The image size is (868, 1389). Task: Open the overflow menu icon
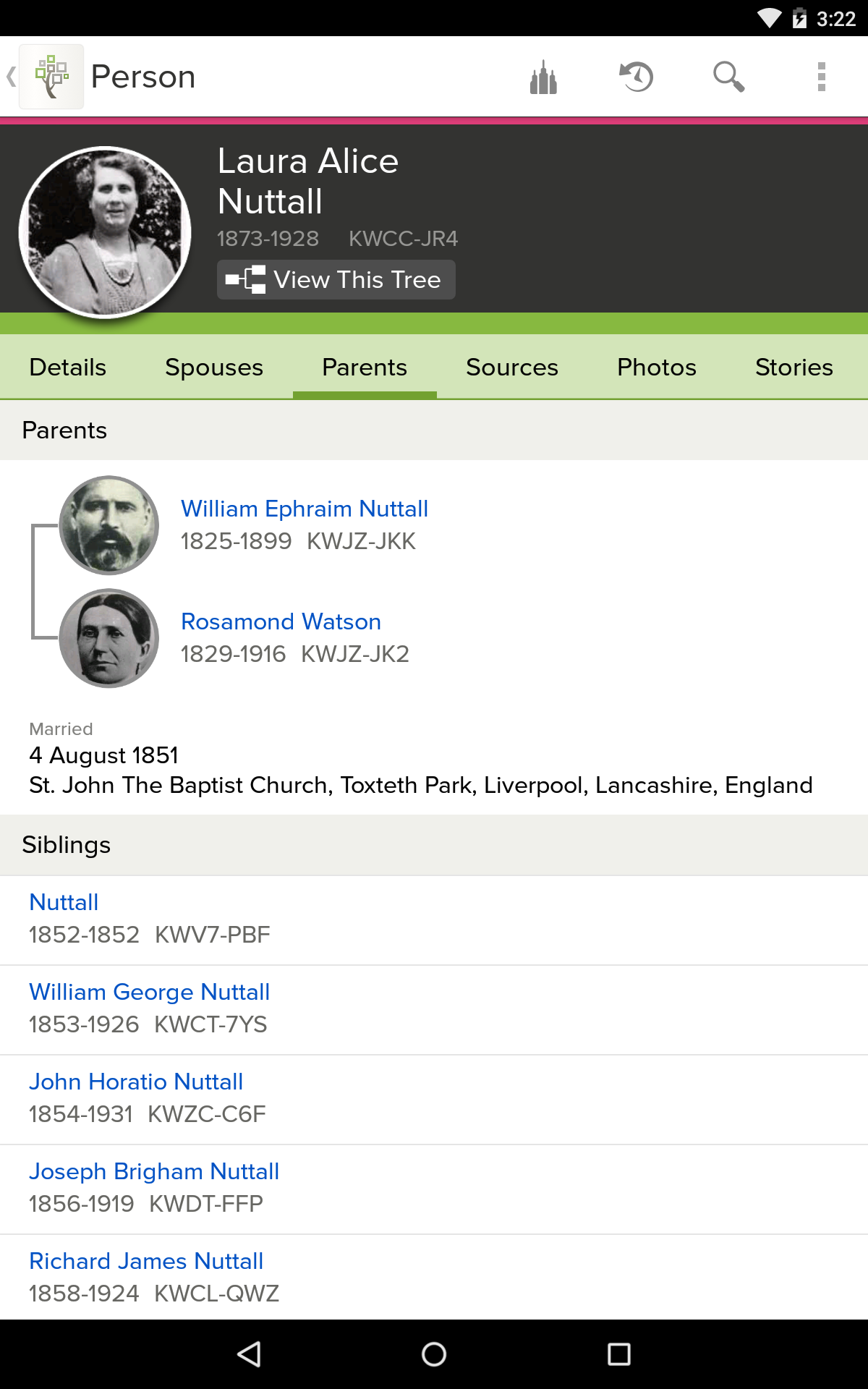point(821,75)
